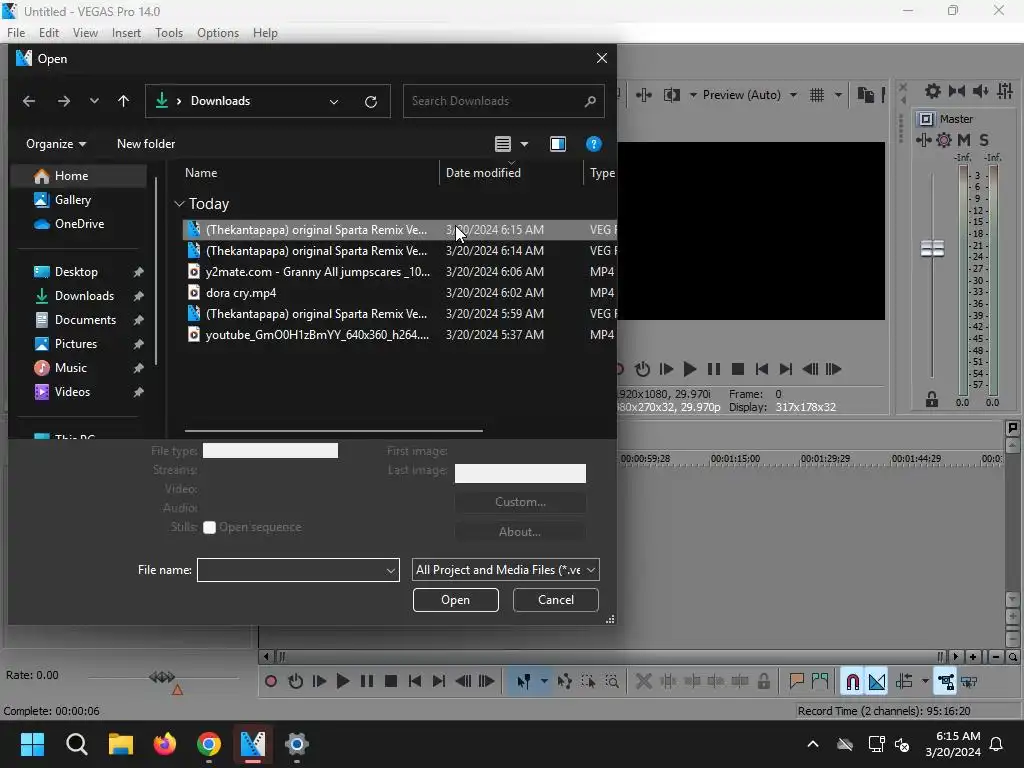This screenshot has width=1024, height=768.
Task: Select the Zoom Edit tool
Action: click(x=612, y=681)
